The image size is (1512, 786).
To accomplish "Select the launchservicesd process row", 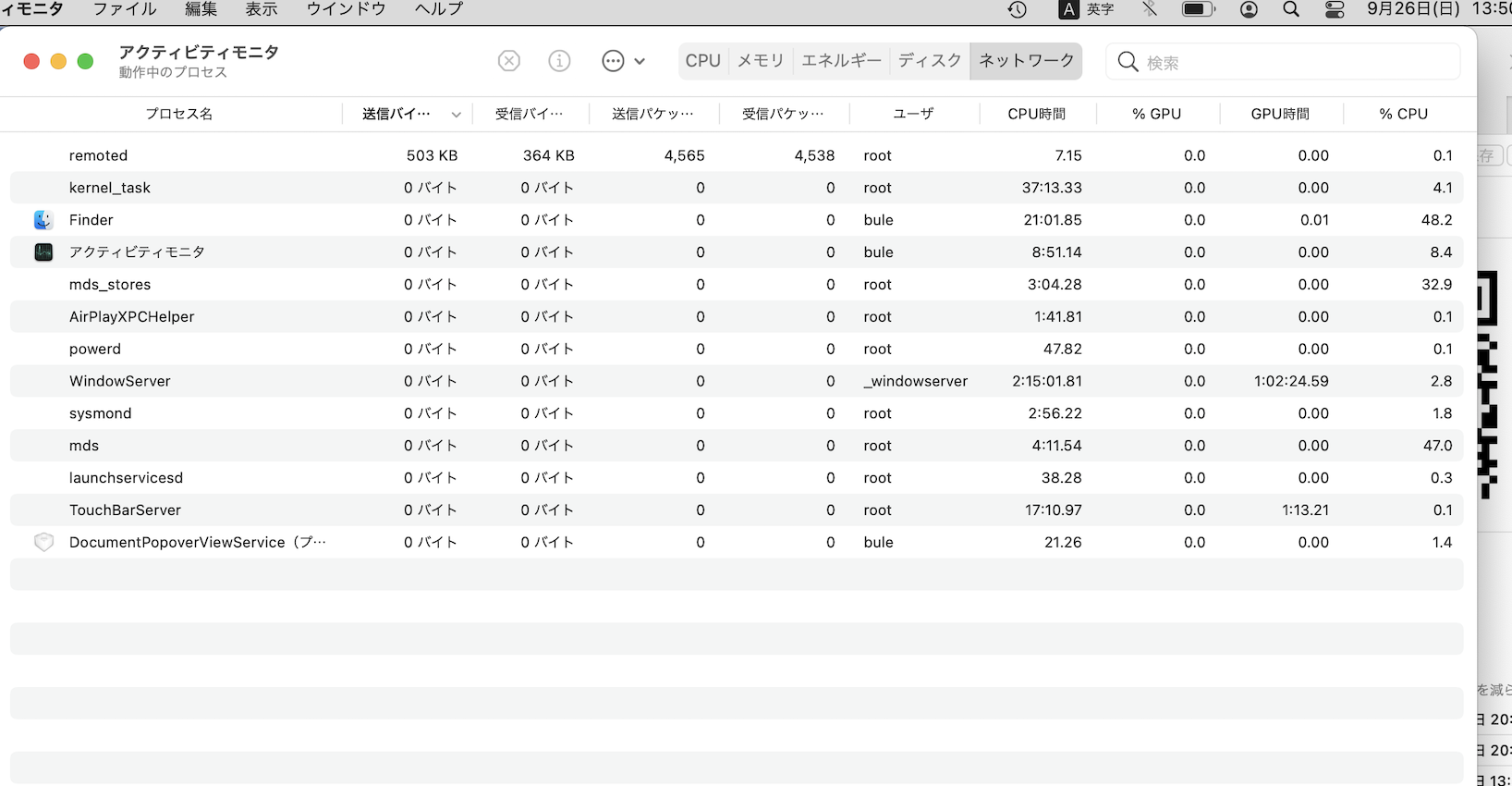I will pos(737,478).
